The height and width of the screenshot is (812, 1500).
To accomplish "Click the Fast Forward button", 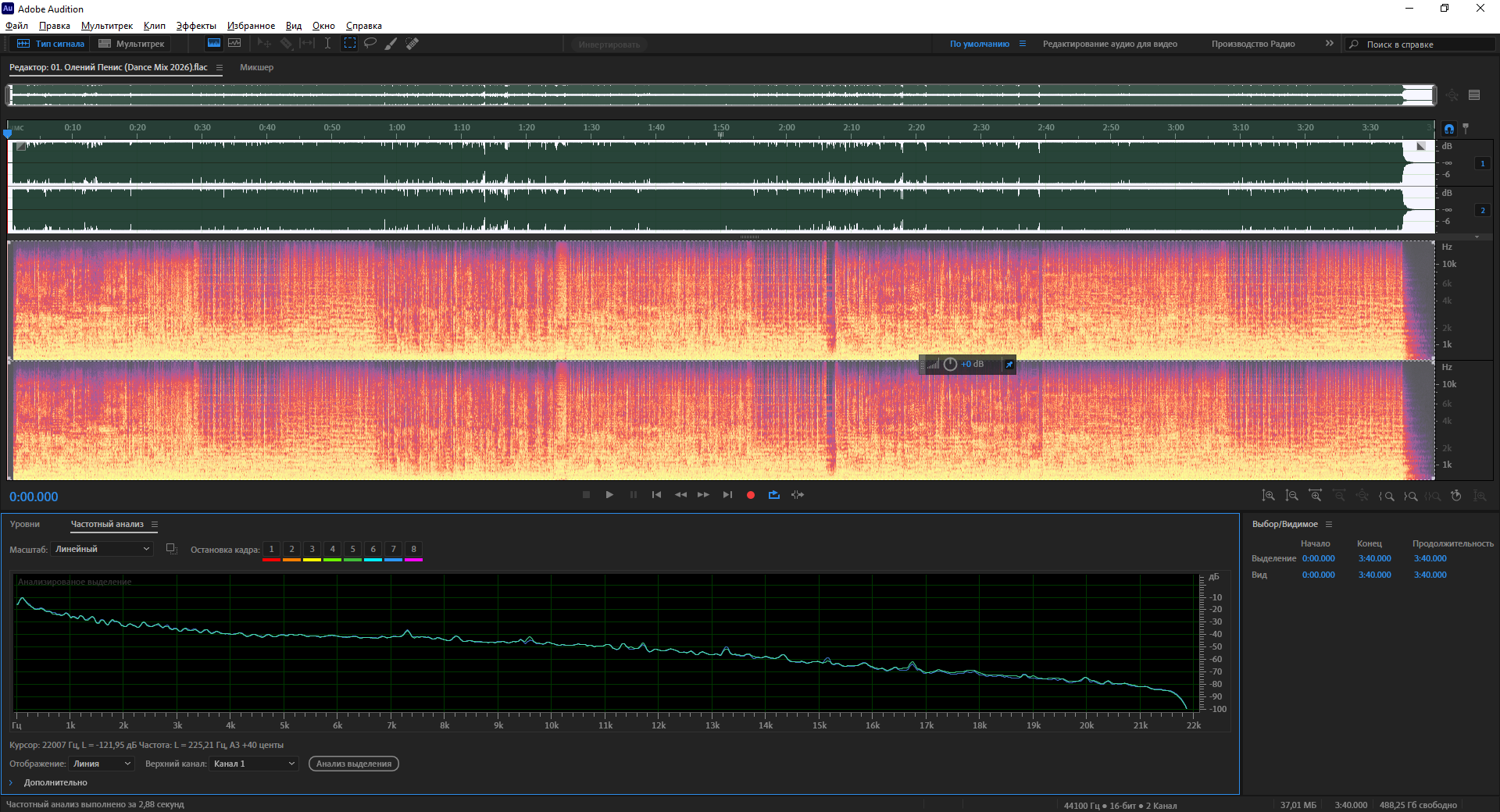I will point(704,495).
